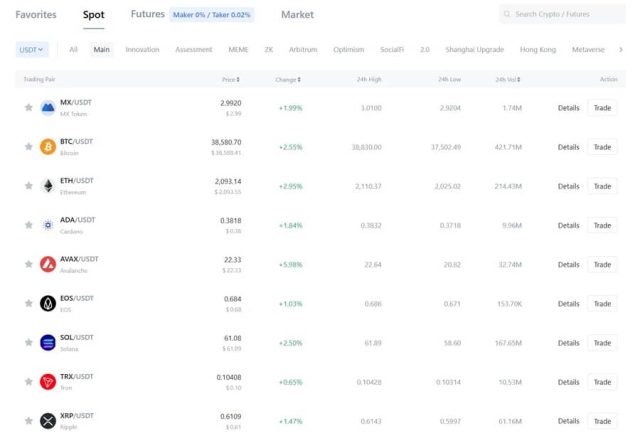Click the XRP Ripple logo icon

[47, 421]
